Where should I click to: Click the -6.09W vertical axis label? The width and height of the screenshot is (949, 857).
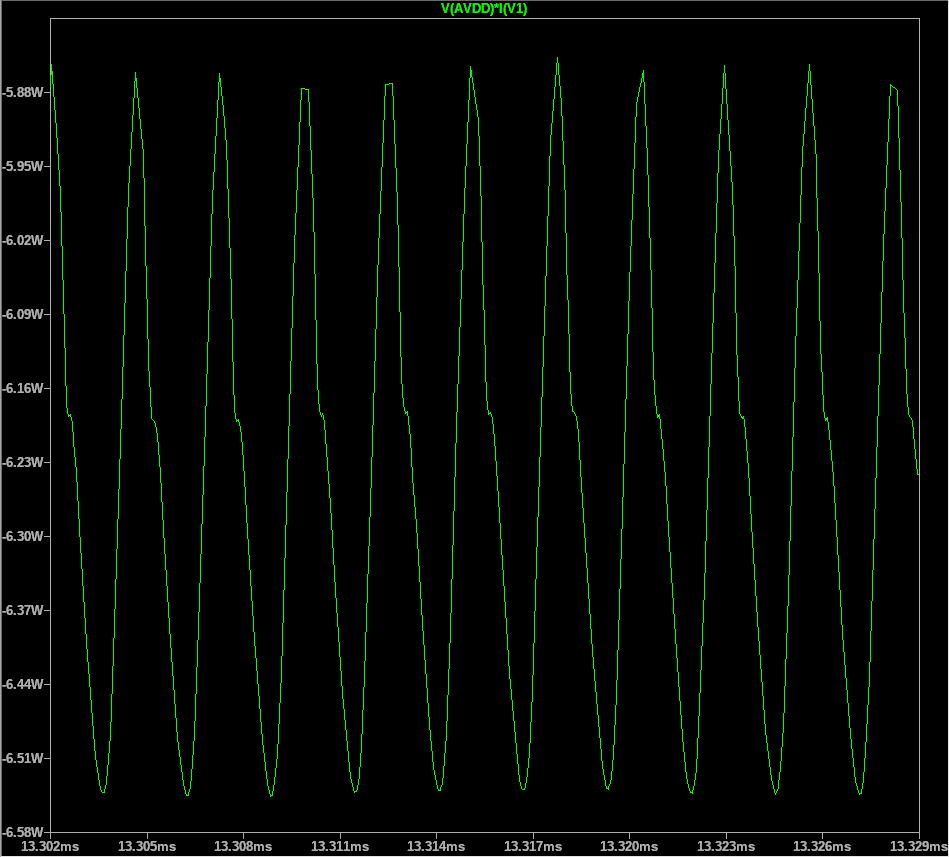(x=23, y=314)
